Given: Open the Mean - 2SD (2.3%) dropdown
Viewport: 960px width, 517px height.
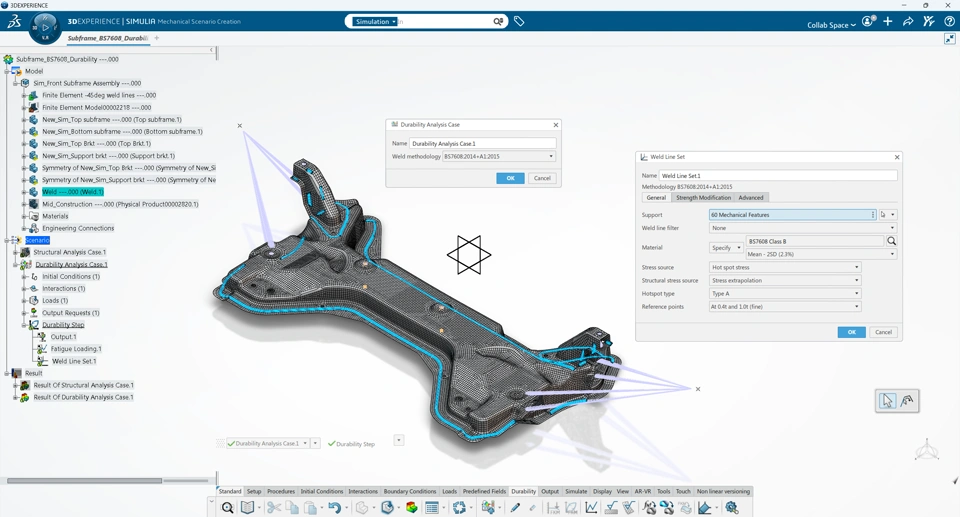Looking at the screenshot, I should point(821,254).
